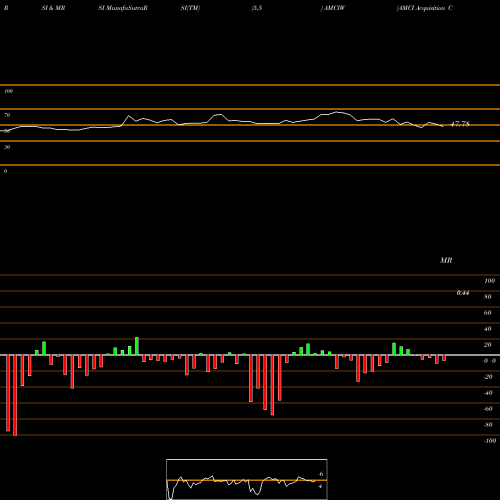Click the MR axis label -100
Screen dimensions: 500x500
[490, 441]
